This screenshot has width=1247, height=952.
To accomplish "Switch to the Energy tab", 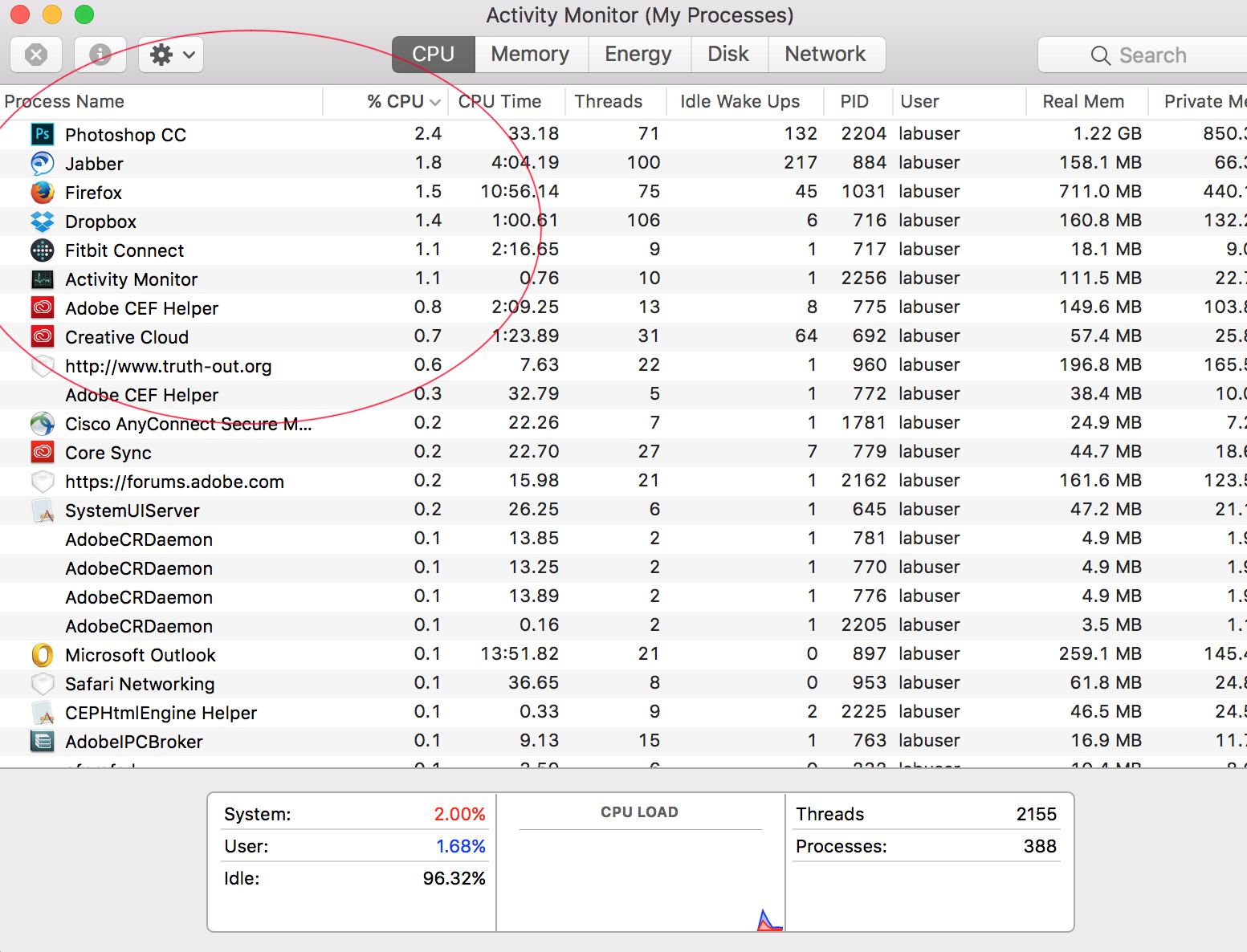I will (x=638, y=55).
